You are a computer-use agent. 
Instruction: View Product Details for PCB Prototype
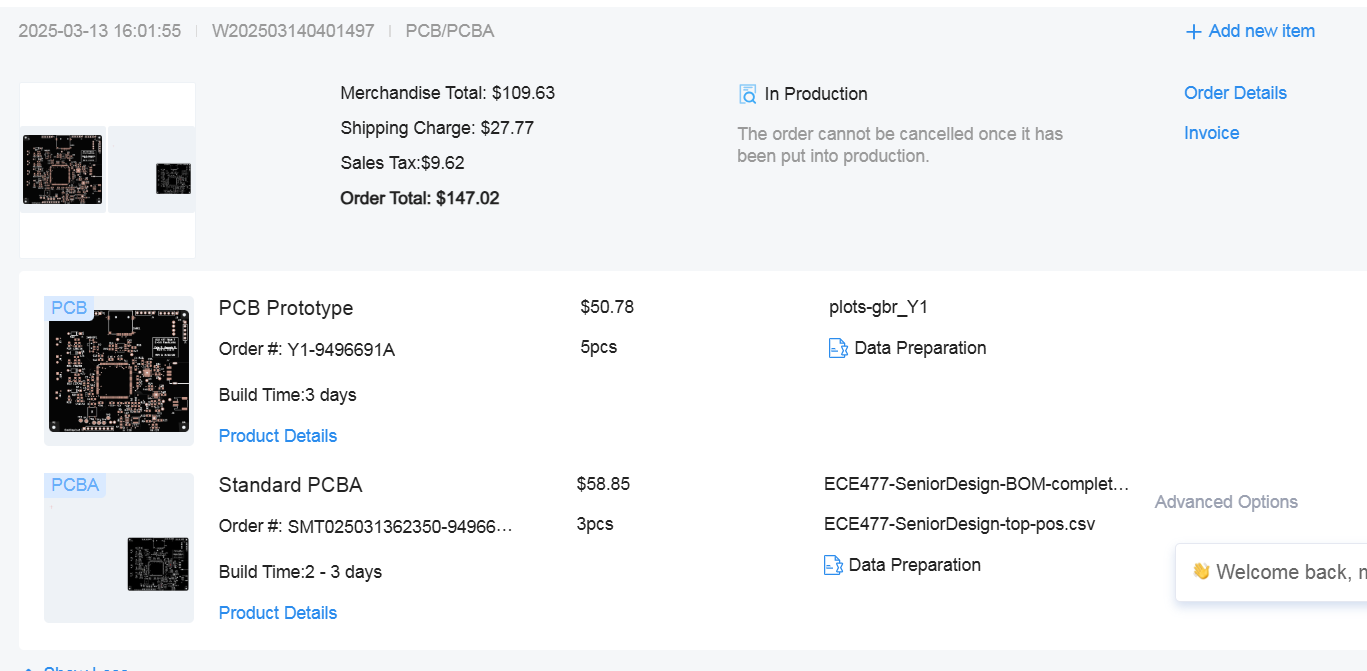tap(278, 436)
